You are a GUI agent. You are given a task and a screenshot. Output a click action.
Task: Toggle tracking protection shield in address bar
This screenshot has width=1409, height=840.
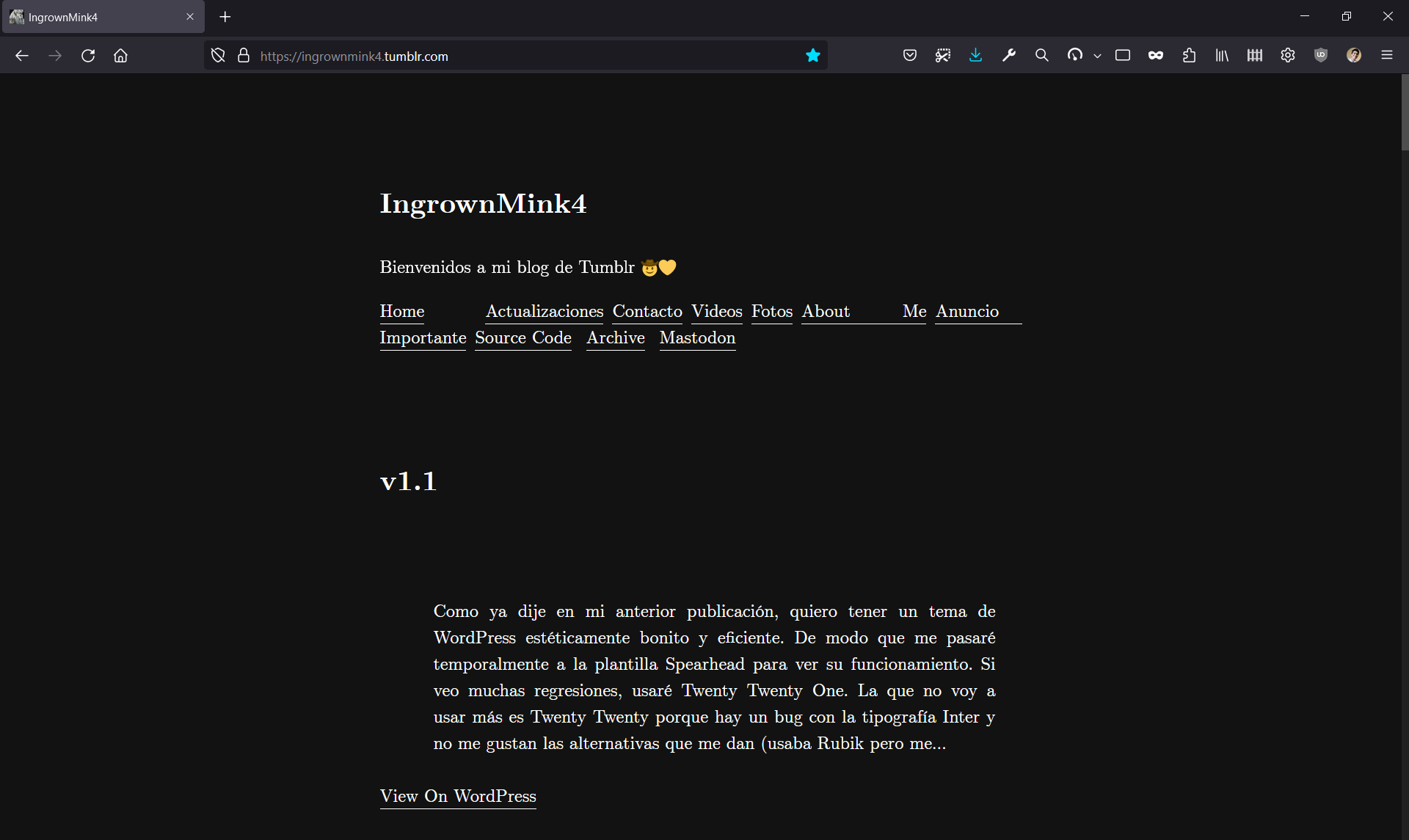point(218,56)
